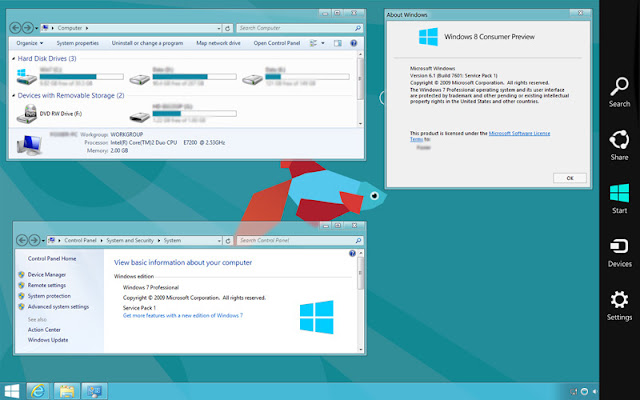Open the Devices charm
The width and height of the screenshot is (640, 400).
(619, 253)
